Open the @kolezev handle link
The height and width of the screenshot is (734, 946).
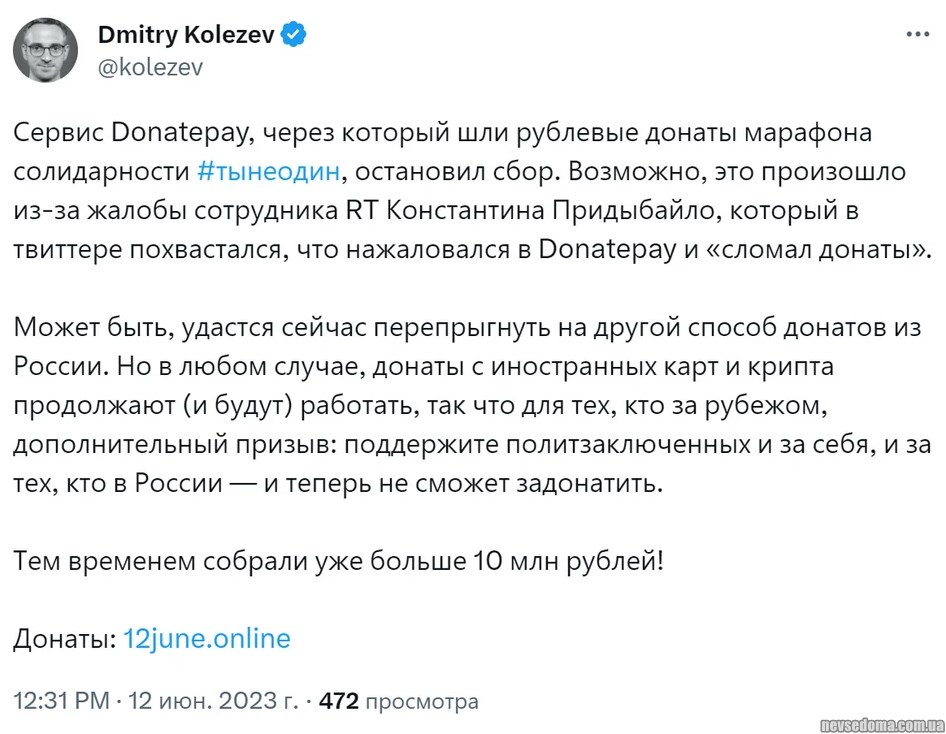[149, 67]
